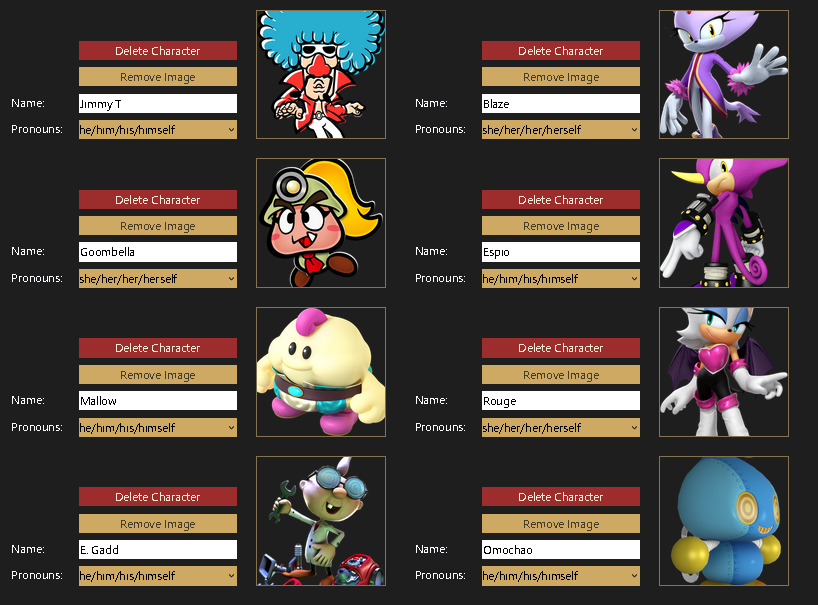Image resolution: width=818 pixels, height=605 pixels.
Task: Remove Espio's image
Action: tap(561, 226)
